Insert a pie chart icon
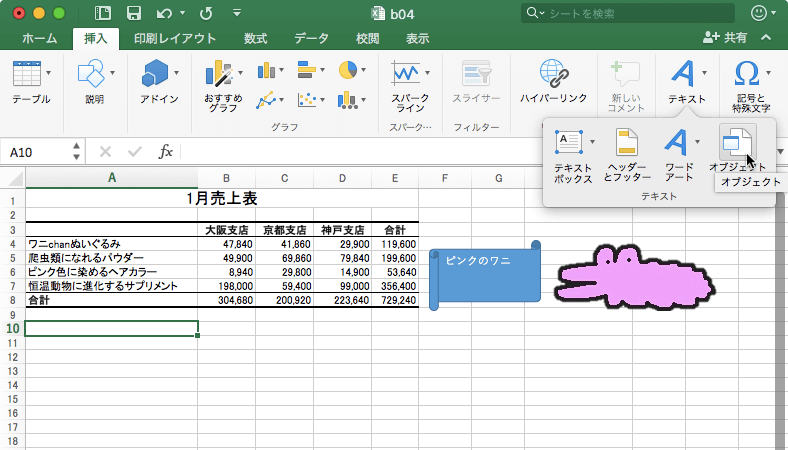 pos(348,70)
